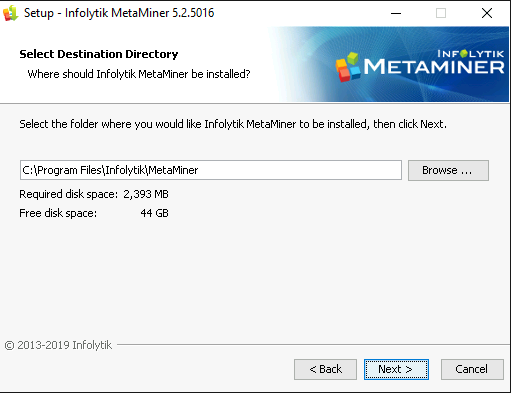
Task: Click the METAMINER banner text
Action: (x=434, y=67)
